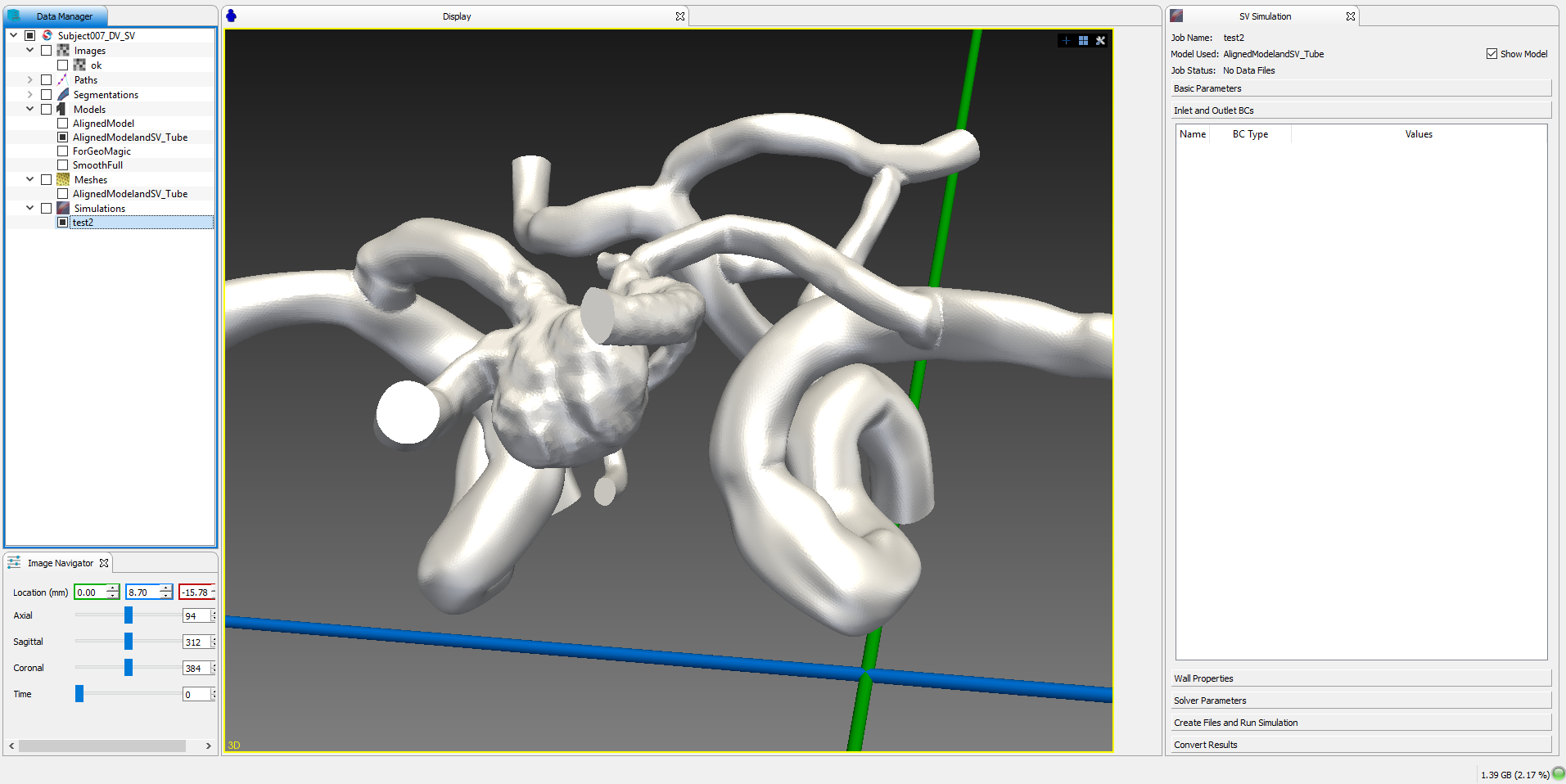Screen dimensions: 1566x784
Task: Click the BC Type column header
Action: pos(1250,134)
